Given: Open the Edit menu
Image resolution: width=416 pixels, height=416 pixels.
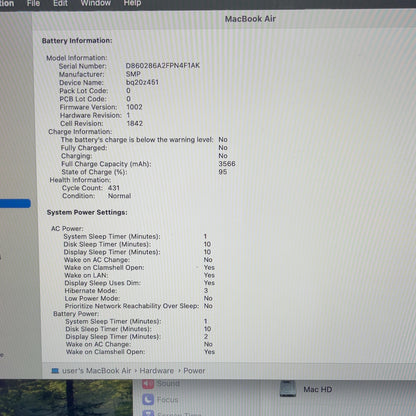Looking at the screenshot, I should (x=60, y=3).
